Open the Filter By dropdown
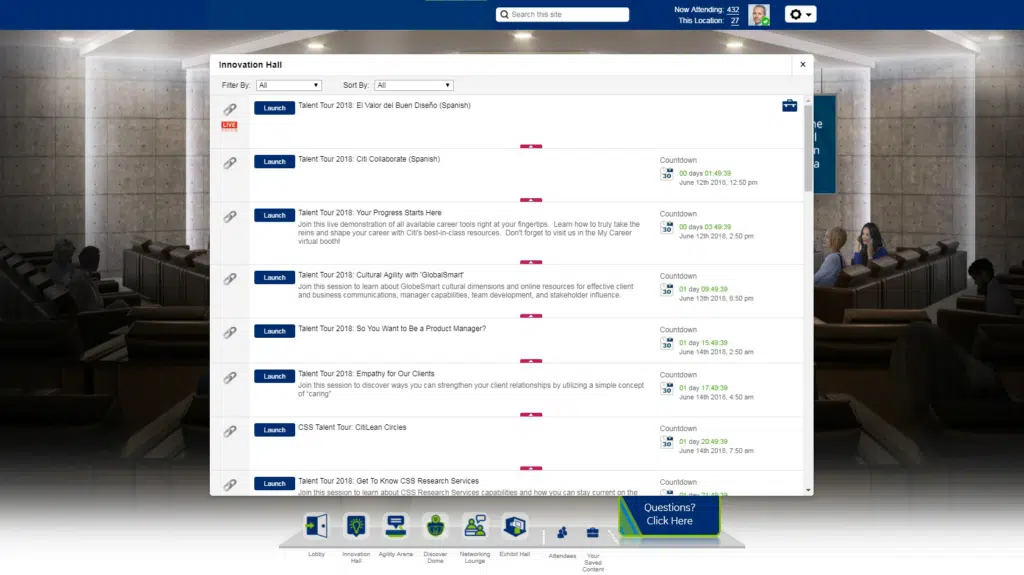 [289, 85]
